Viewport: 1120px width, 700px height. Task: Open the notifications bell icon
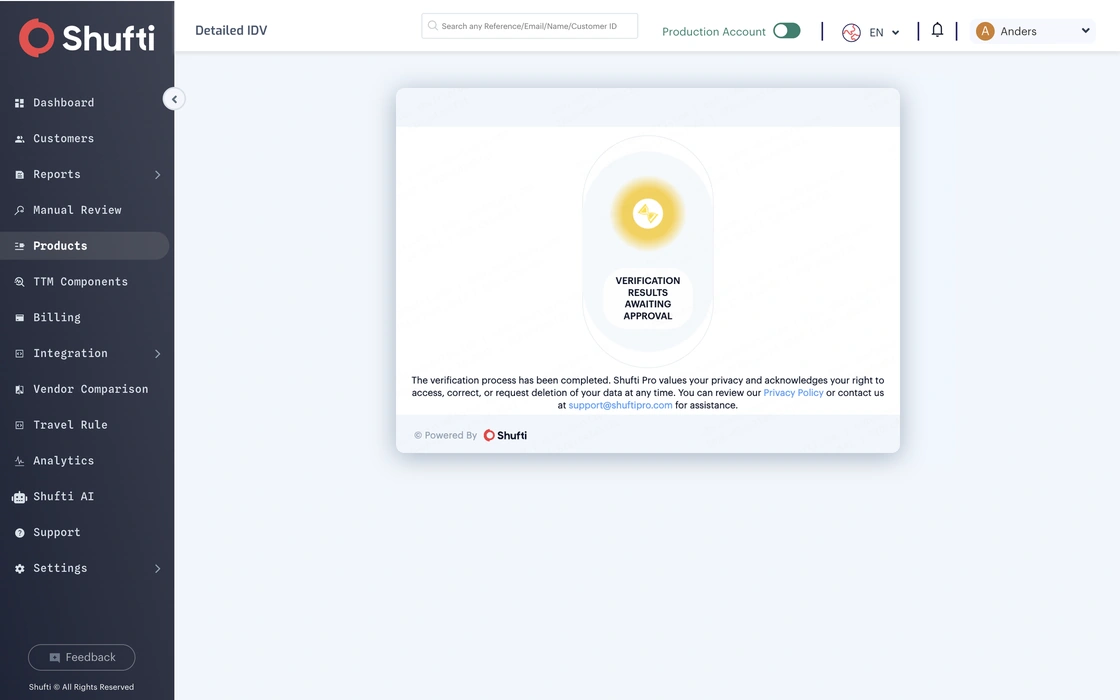click(937, 30)
